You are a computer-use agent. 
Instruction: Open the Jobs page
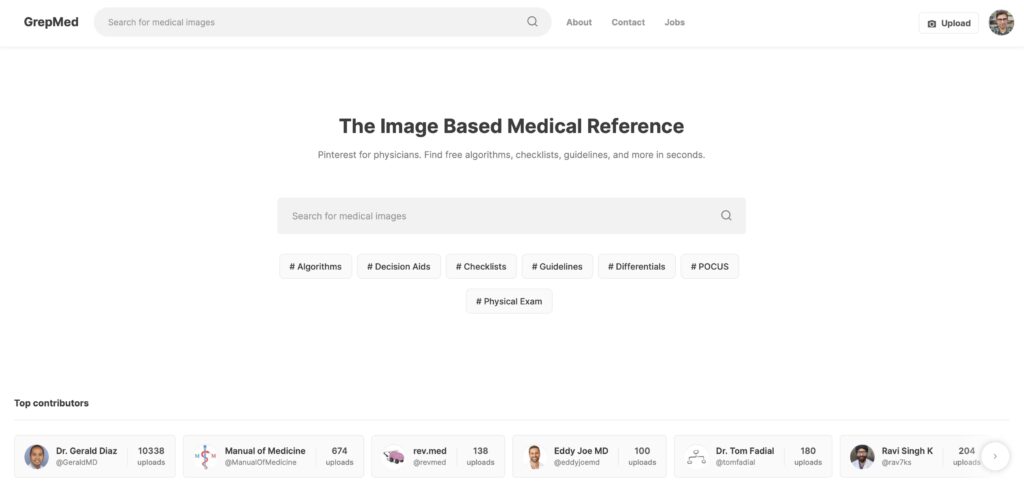click(675, 22)
